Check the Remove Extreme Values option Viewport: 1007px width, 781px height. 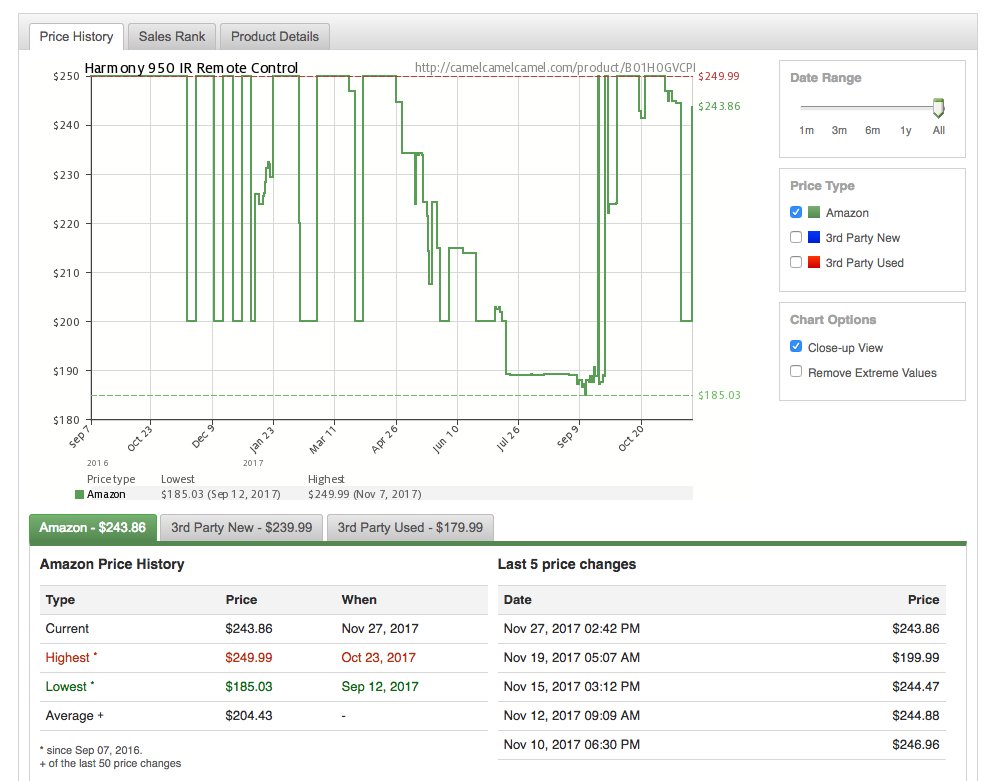tap(796, 372)
